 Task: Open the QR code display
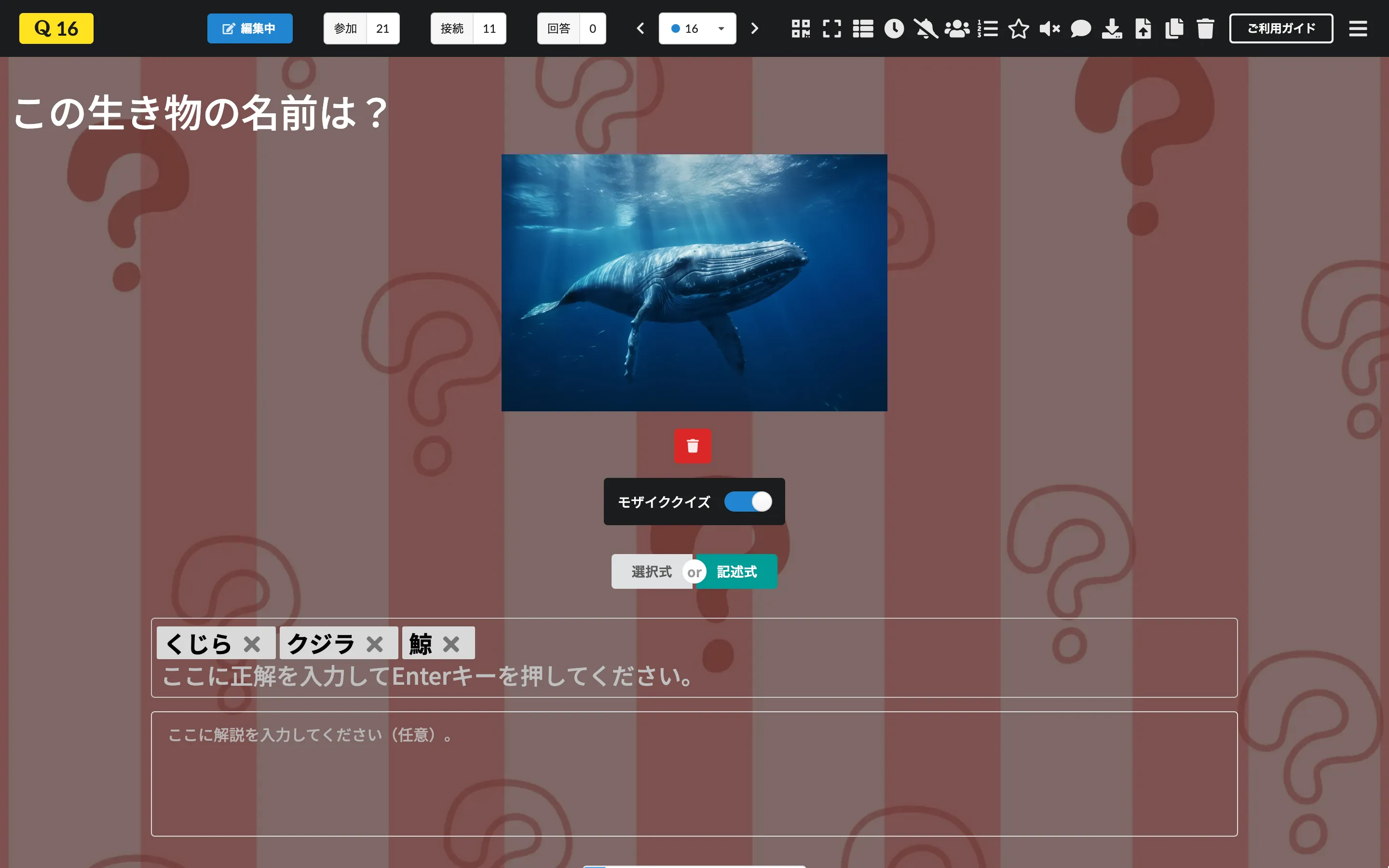pos(802,28)
